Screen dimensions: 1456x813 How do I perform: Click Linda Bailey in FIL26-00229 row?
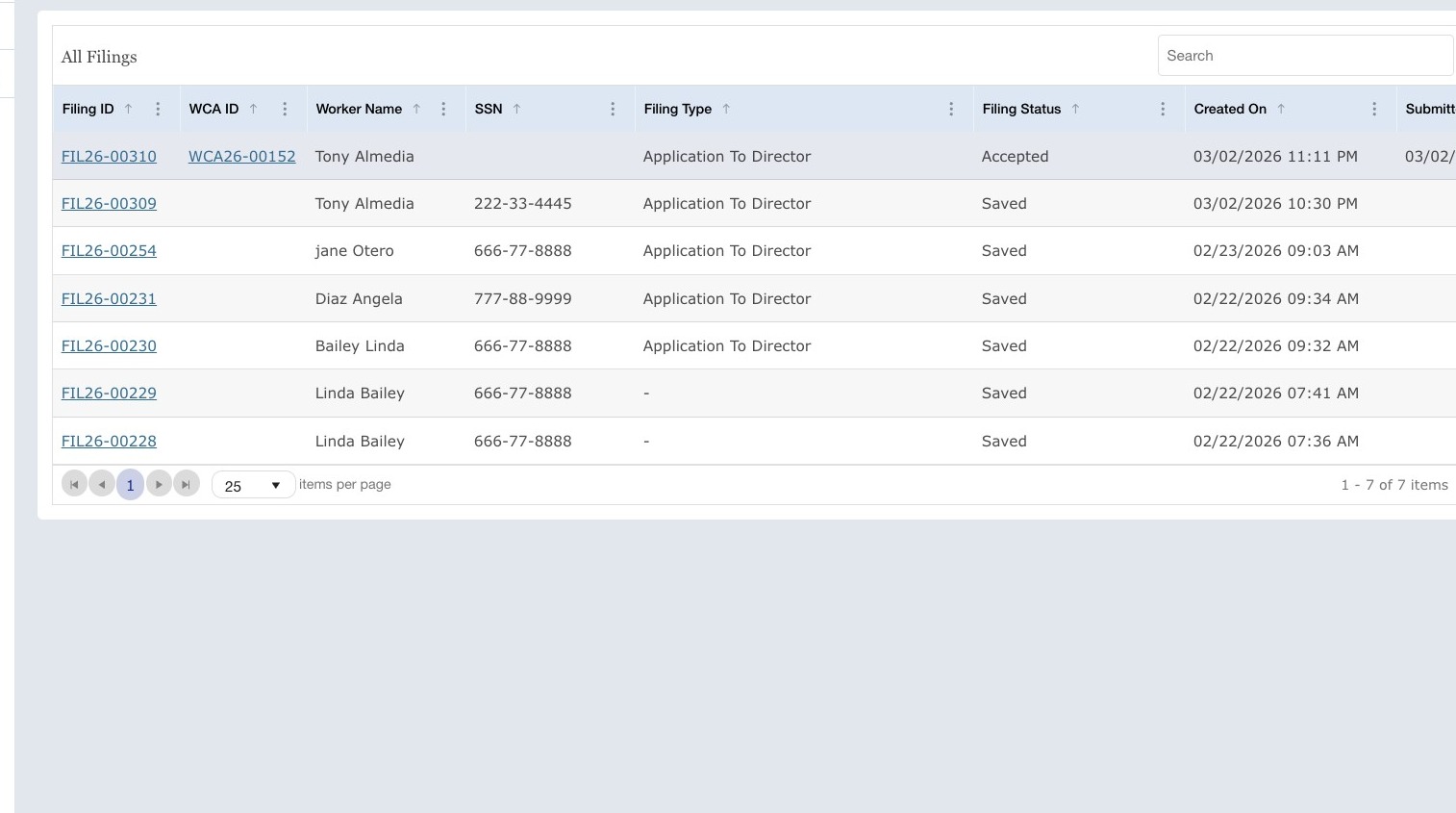pyautogui.click(x=360, y=394)
